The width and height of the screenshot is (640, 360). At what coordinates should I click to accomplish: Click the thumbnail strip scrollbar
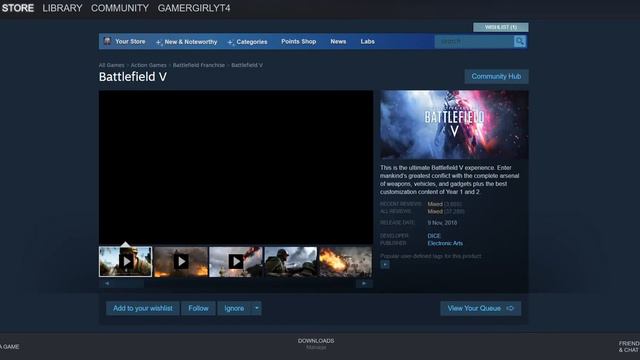[x=236, y=284]
